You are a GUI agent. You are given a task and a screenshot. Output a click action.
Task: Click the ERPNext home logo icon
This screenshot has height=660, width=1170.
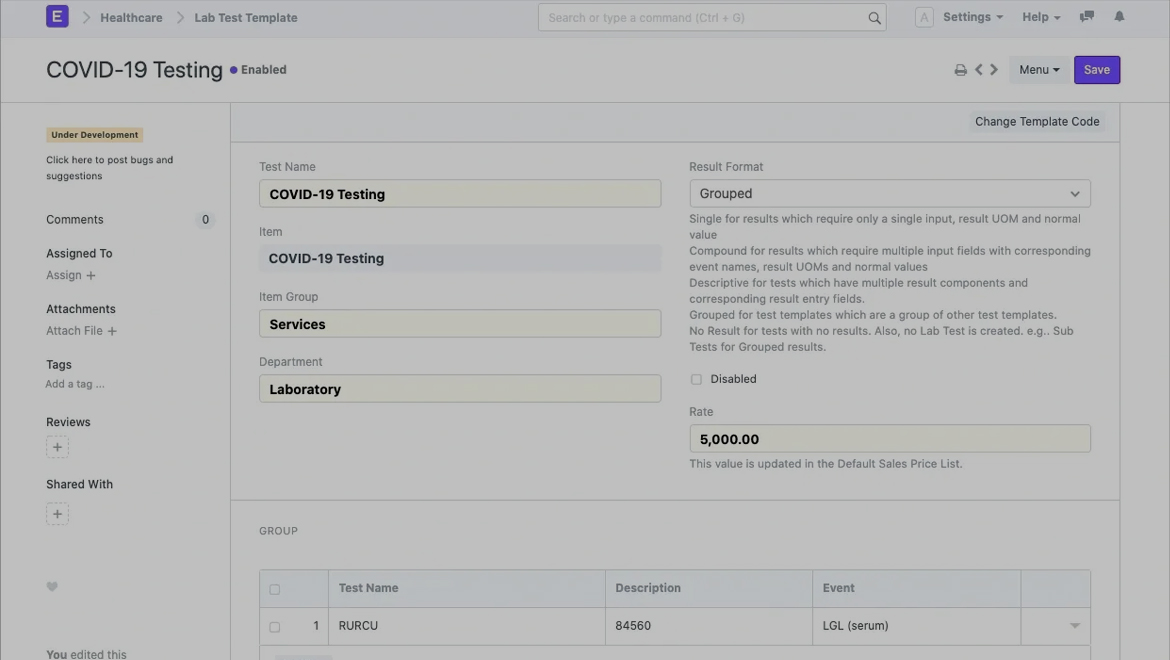[57, 17]
